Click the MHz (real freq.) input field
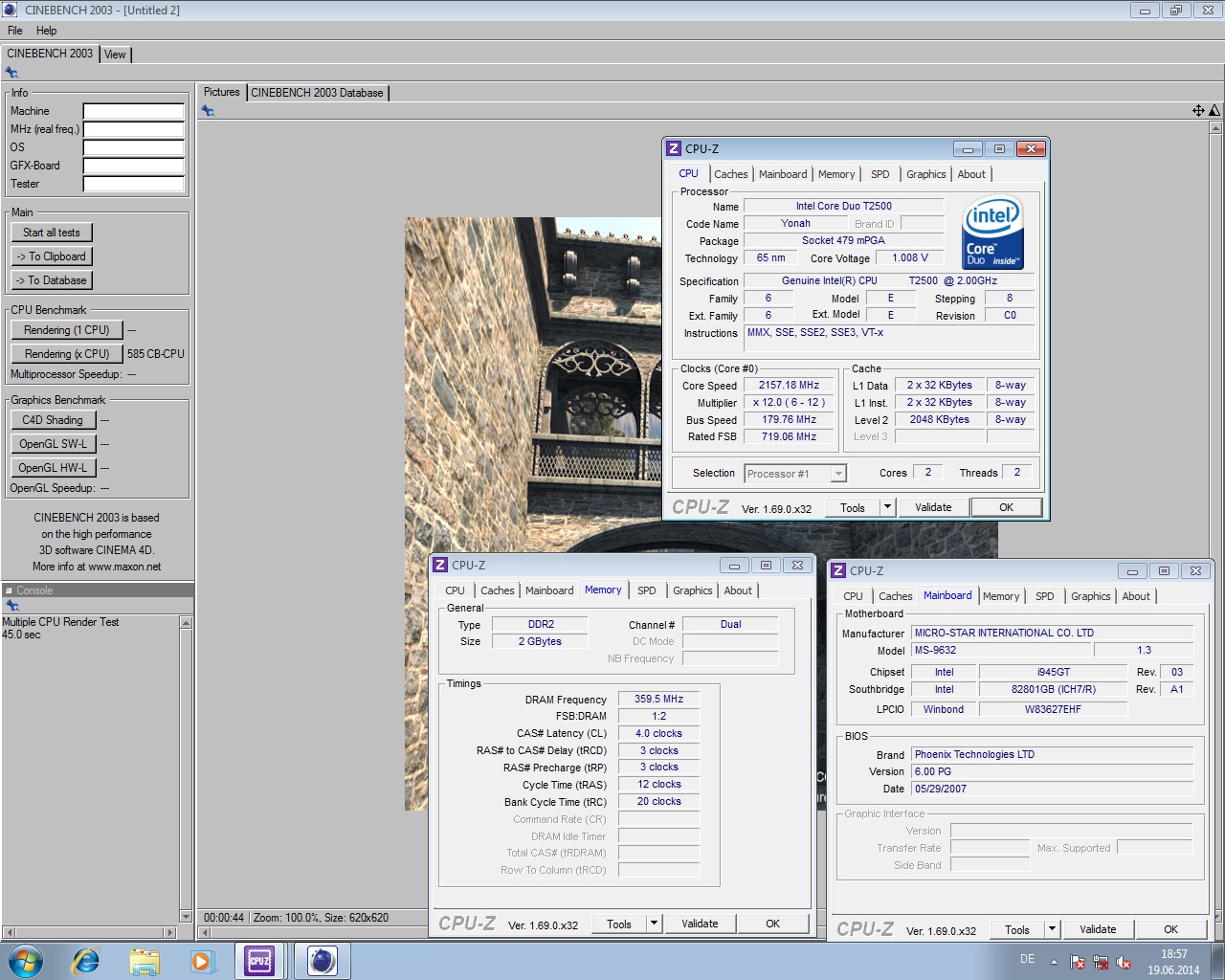The image size is (1225, 980). (x=133, y=129)
